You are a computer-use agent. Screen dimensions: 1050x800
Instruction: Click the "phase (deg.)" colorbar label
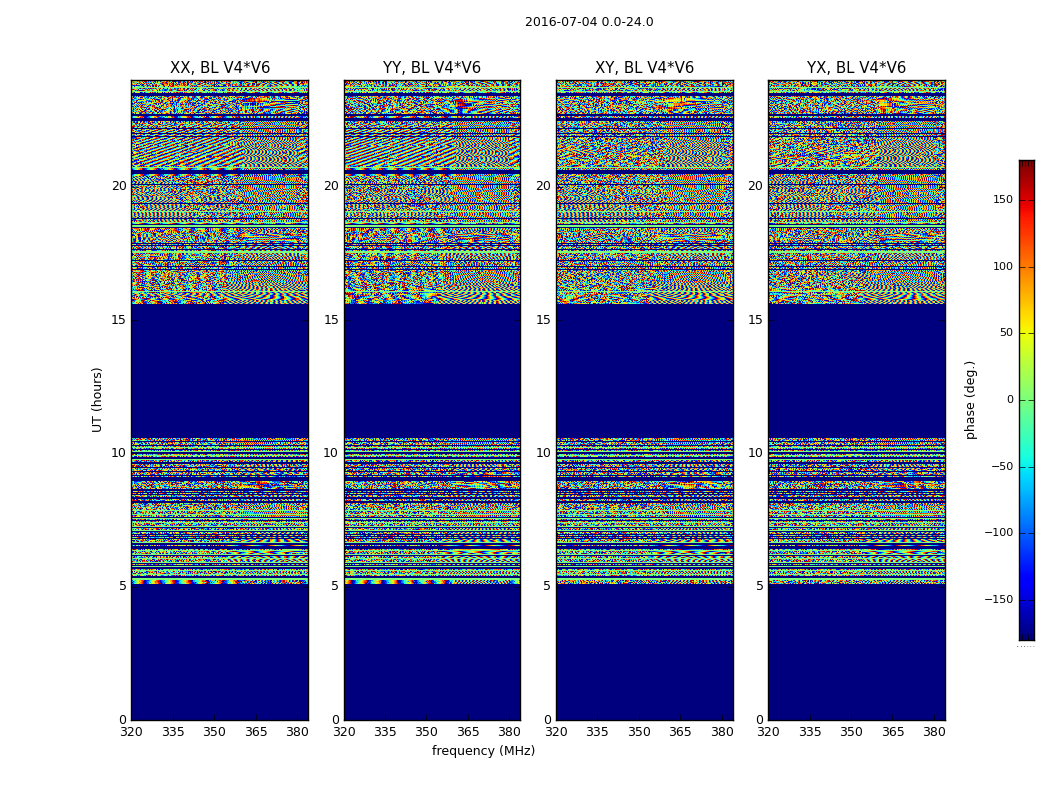970,400
